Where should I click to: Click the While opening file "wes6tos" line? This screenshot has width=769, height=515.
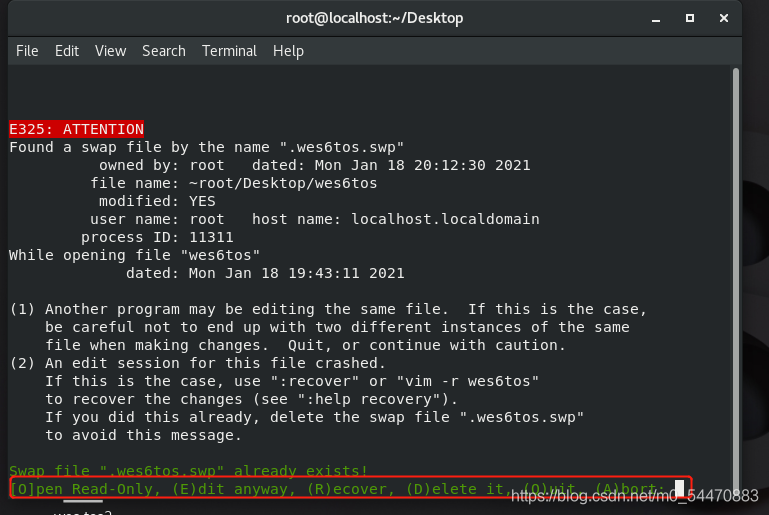(x=134, y=255)
